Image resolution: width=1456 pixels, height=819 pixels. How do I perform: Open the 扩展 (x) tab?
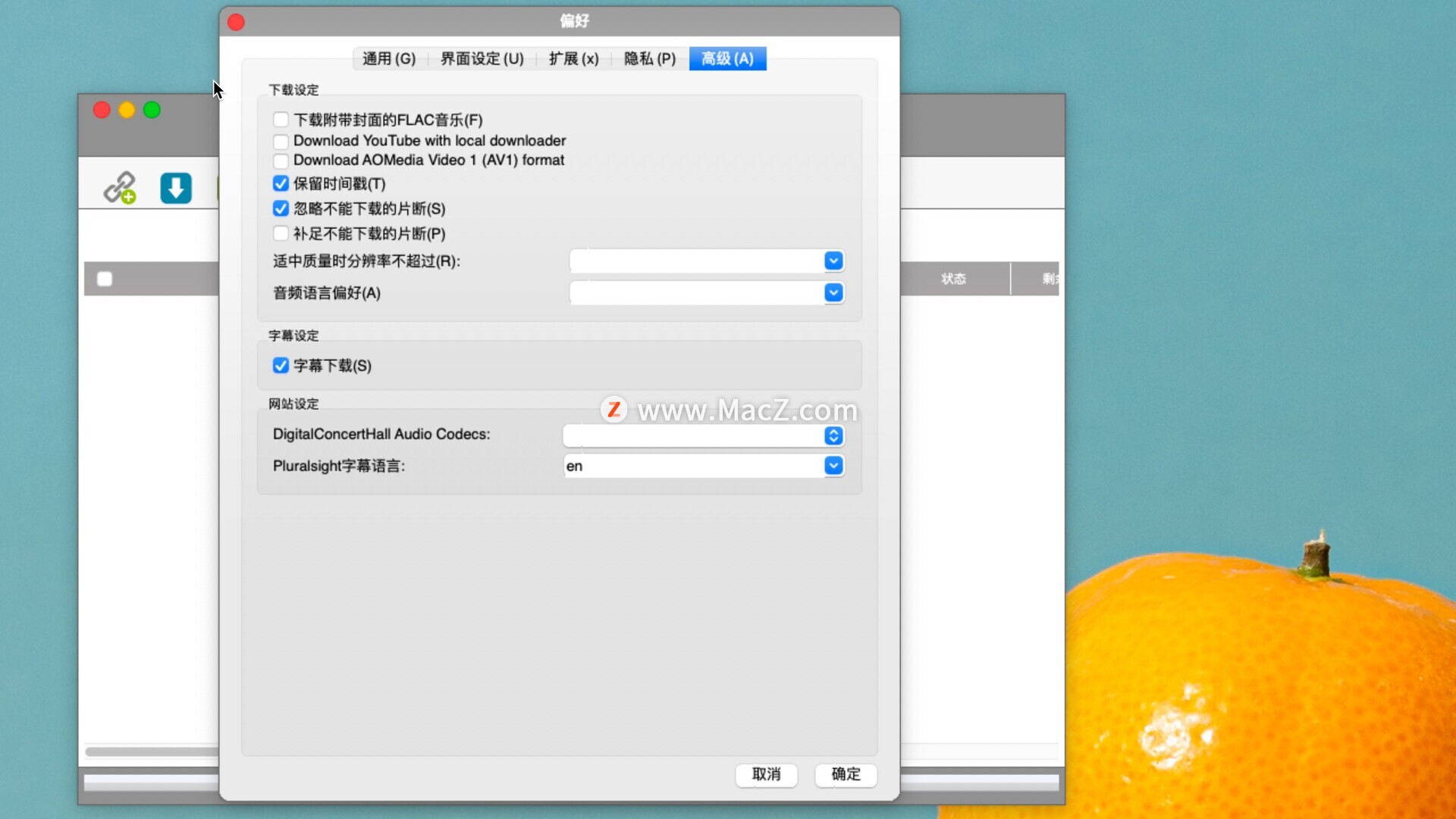[574, 58]
